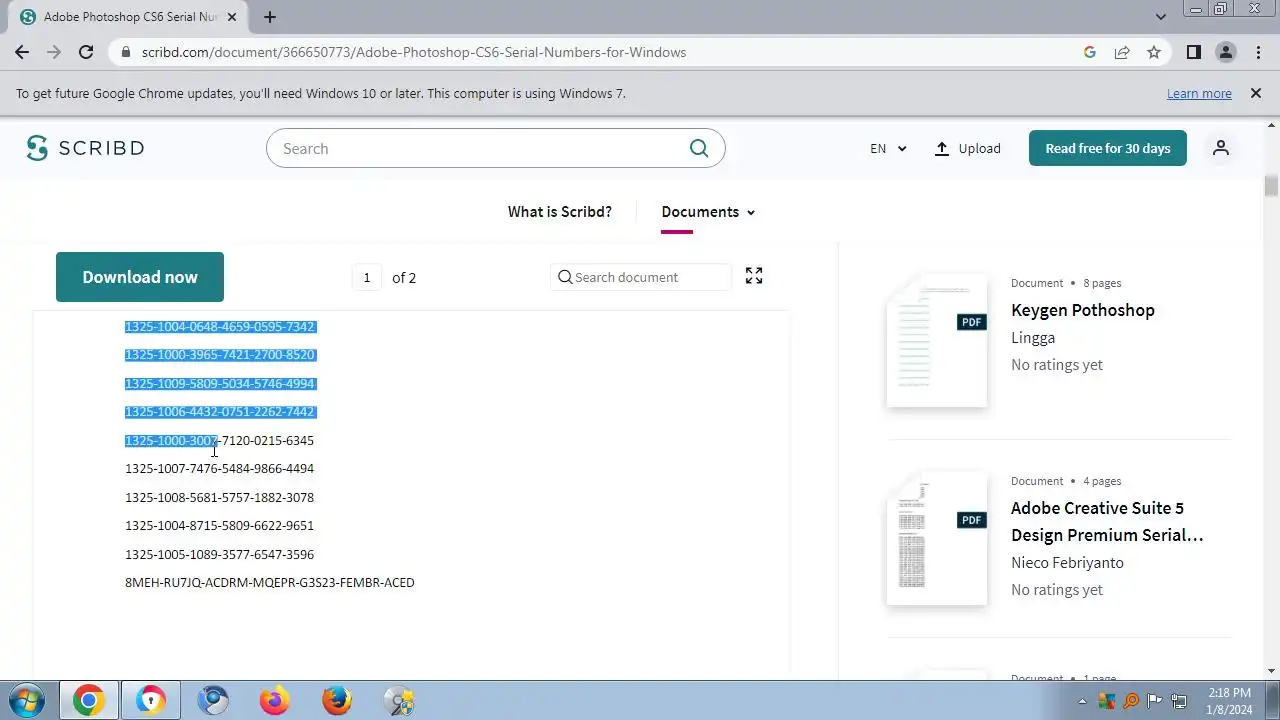Screen dimensions: 1280x720
Task: Open Keygen Pothoshop document thumbnail
Action: pyautogui.click(x=937, y=340)
